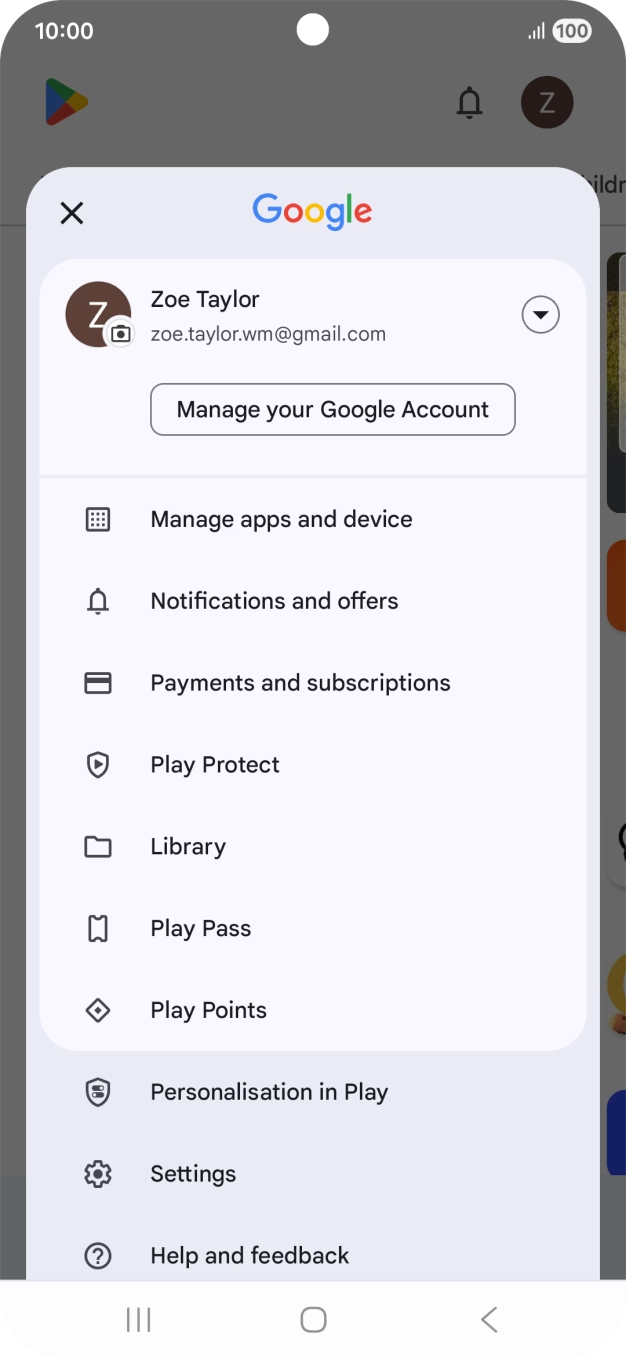Tap the Play Protect shield icon
Viewport: 626px width, 1358px height.
(x=98, y=765)
